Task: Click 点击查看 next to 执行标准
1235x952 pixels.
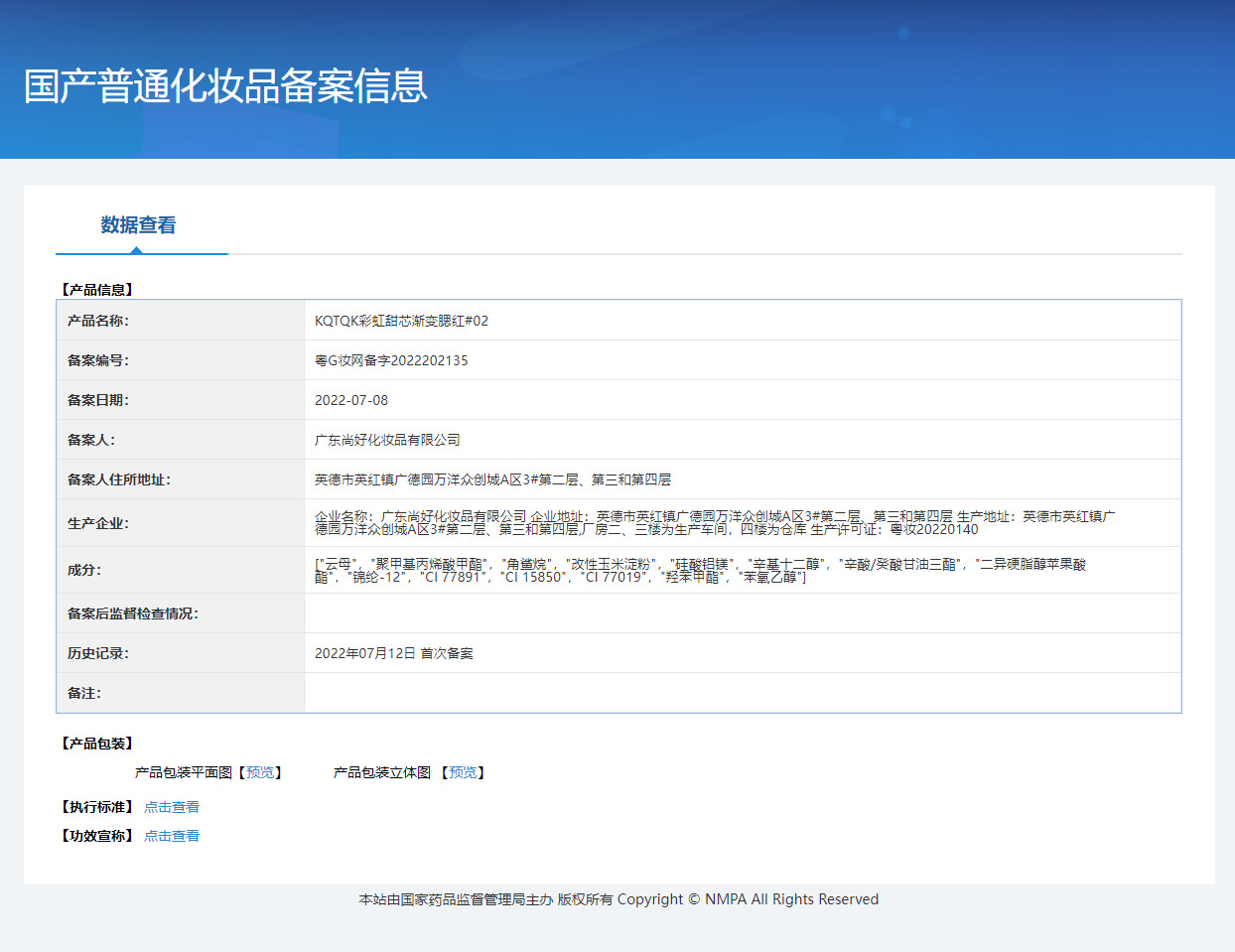Action: (171, 806)
